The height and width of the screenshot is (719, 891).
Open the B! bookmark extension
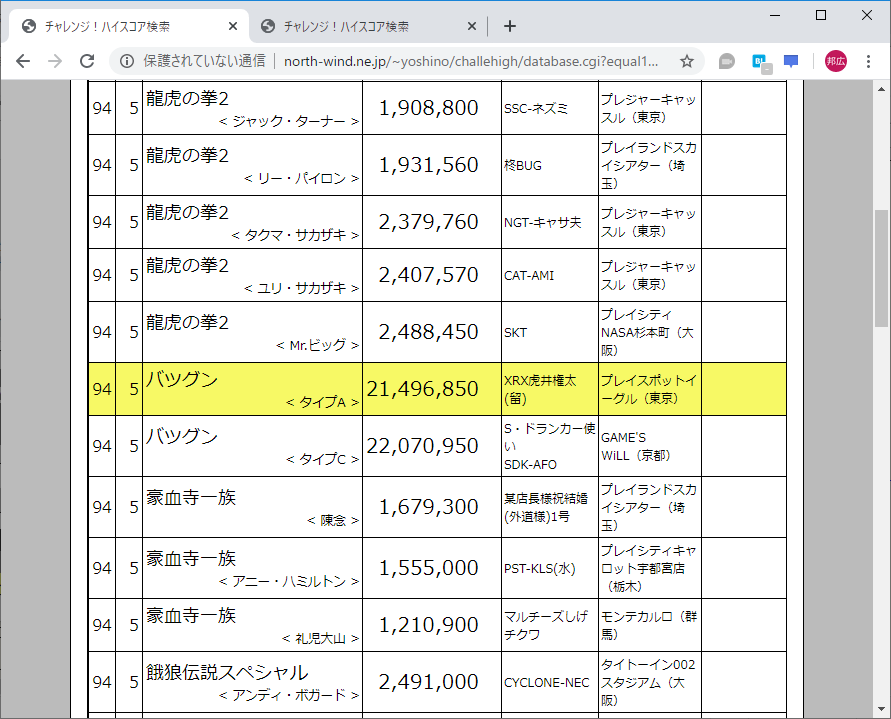[x=760, y=62]
